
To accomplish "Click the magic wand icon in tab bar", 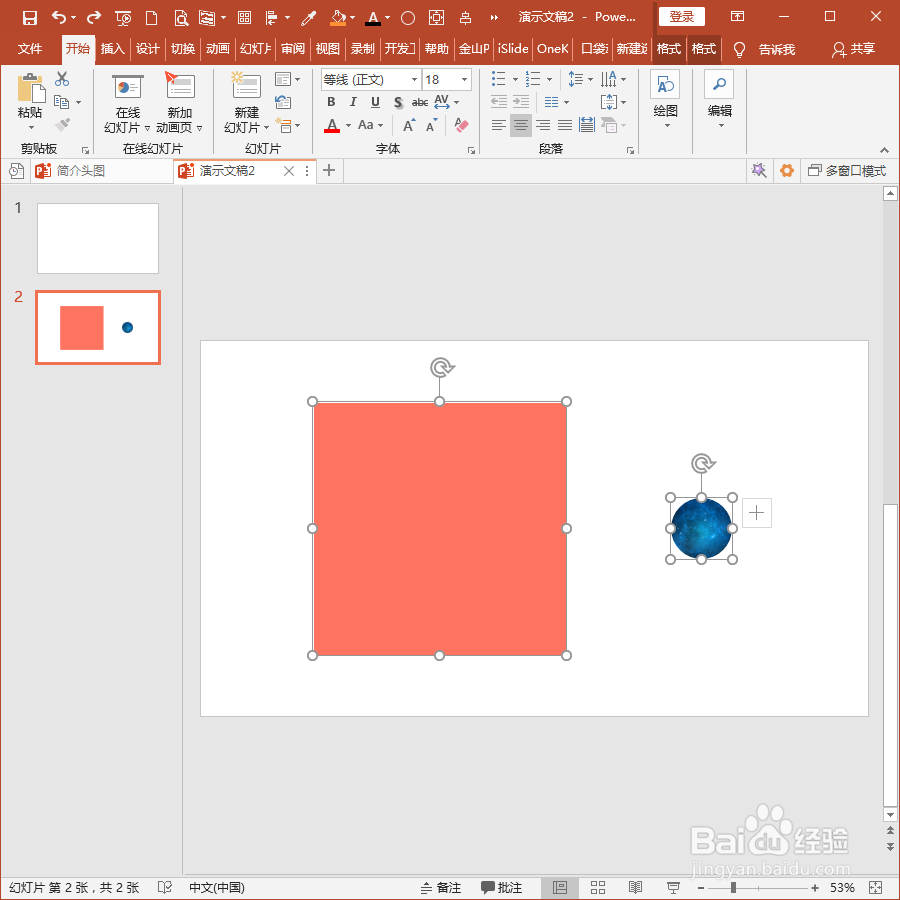I will click(x=759, y=170).
